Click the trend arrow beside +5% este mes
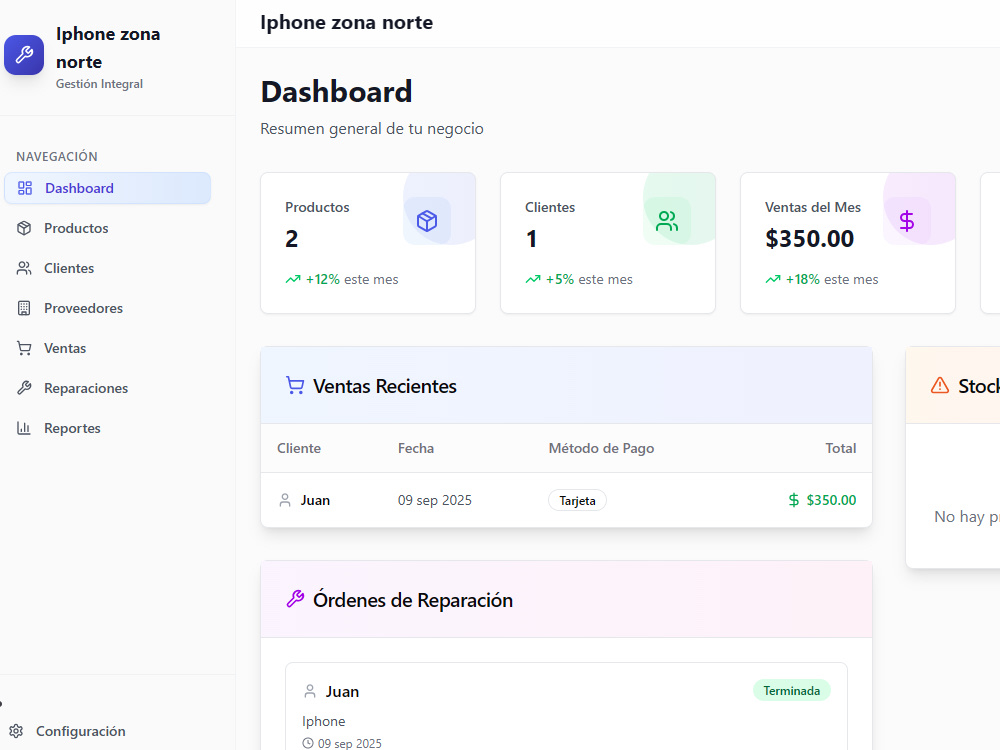Image resolution: width=1000 pixels, height=750 pixels. [x=533, y=279]
